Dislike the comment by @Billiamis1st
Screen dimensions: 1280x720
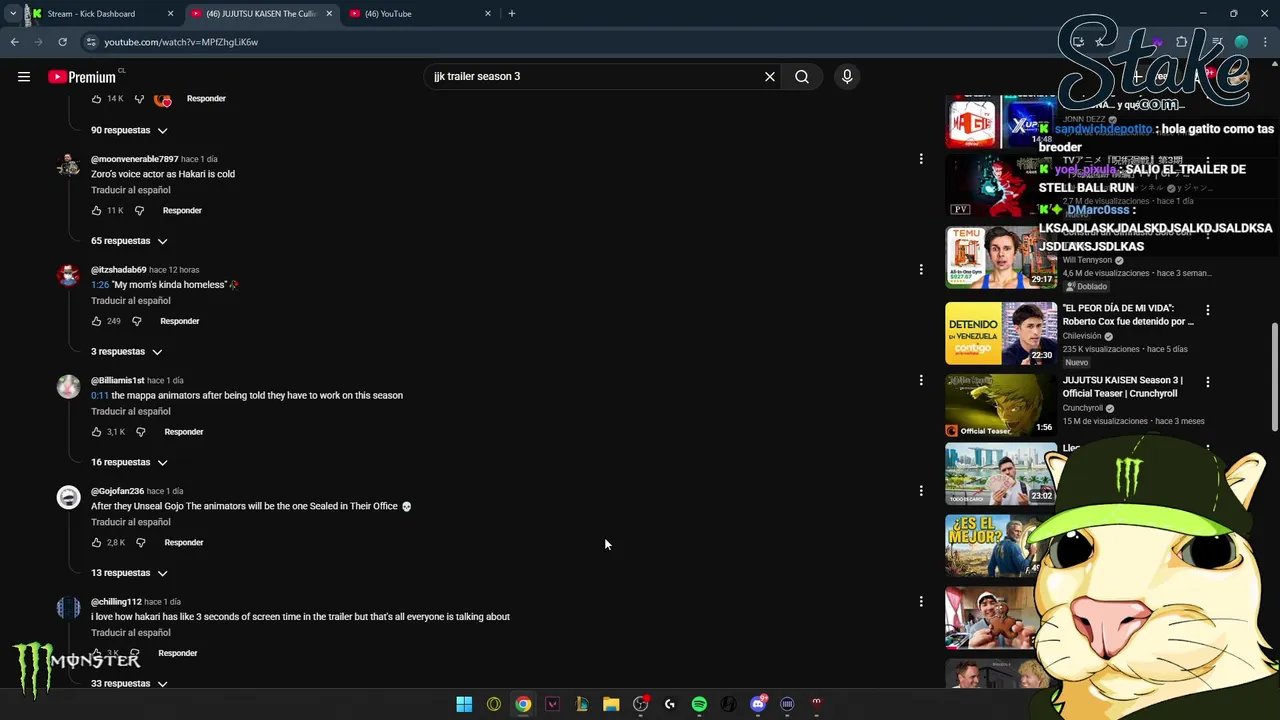140,432
